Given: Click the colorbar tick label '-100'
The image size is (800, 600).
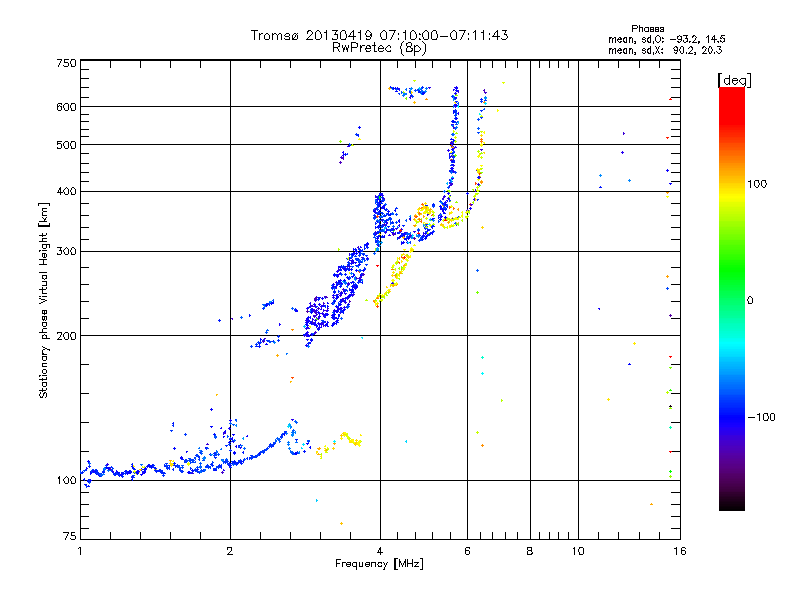Looking at the screenshot, I should [x=761, y=417].
